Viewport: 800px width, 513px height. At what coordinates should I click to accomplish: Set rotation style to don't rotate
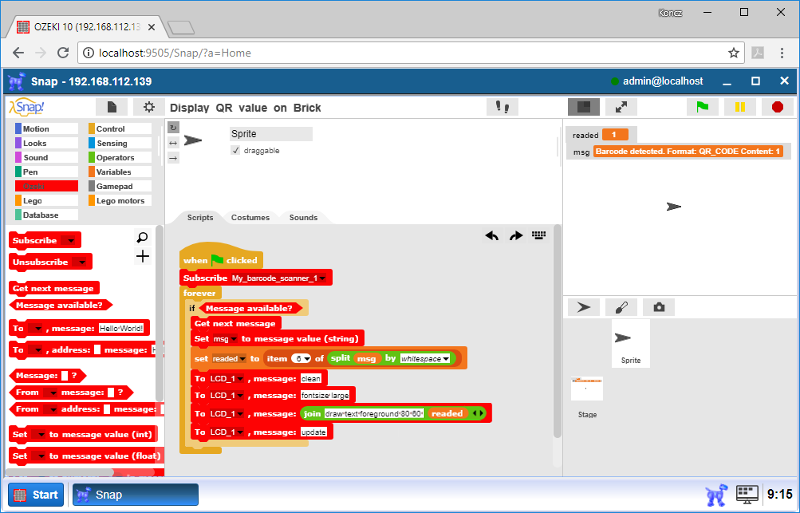[x=173, y=158]
